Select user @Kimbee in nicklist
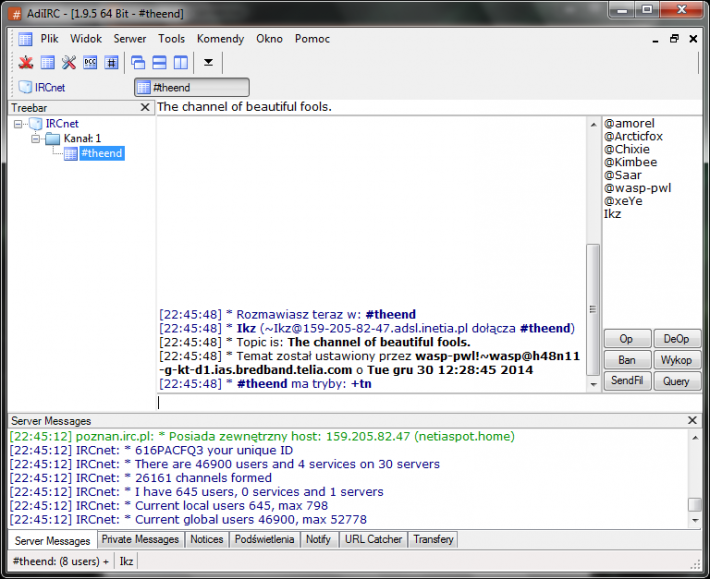710x579 pixels. (630, 162)
